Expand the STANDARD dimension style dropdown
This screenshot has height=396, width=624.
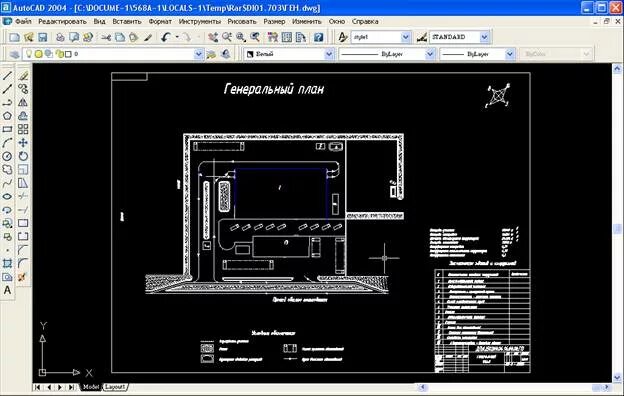484,37
